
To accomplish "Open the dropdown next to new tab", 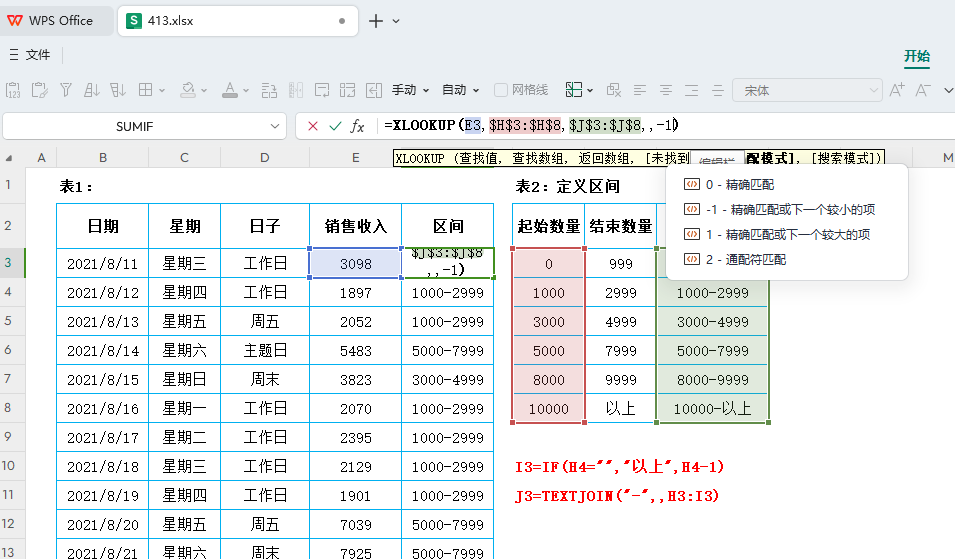I will (396, 21).
